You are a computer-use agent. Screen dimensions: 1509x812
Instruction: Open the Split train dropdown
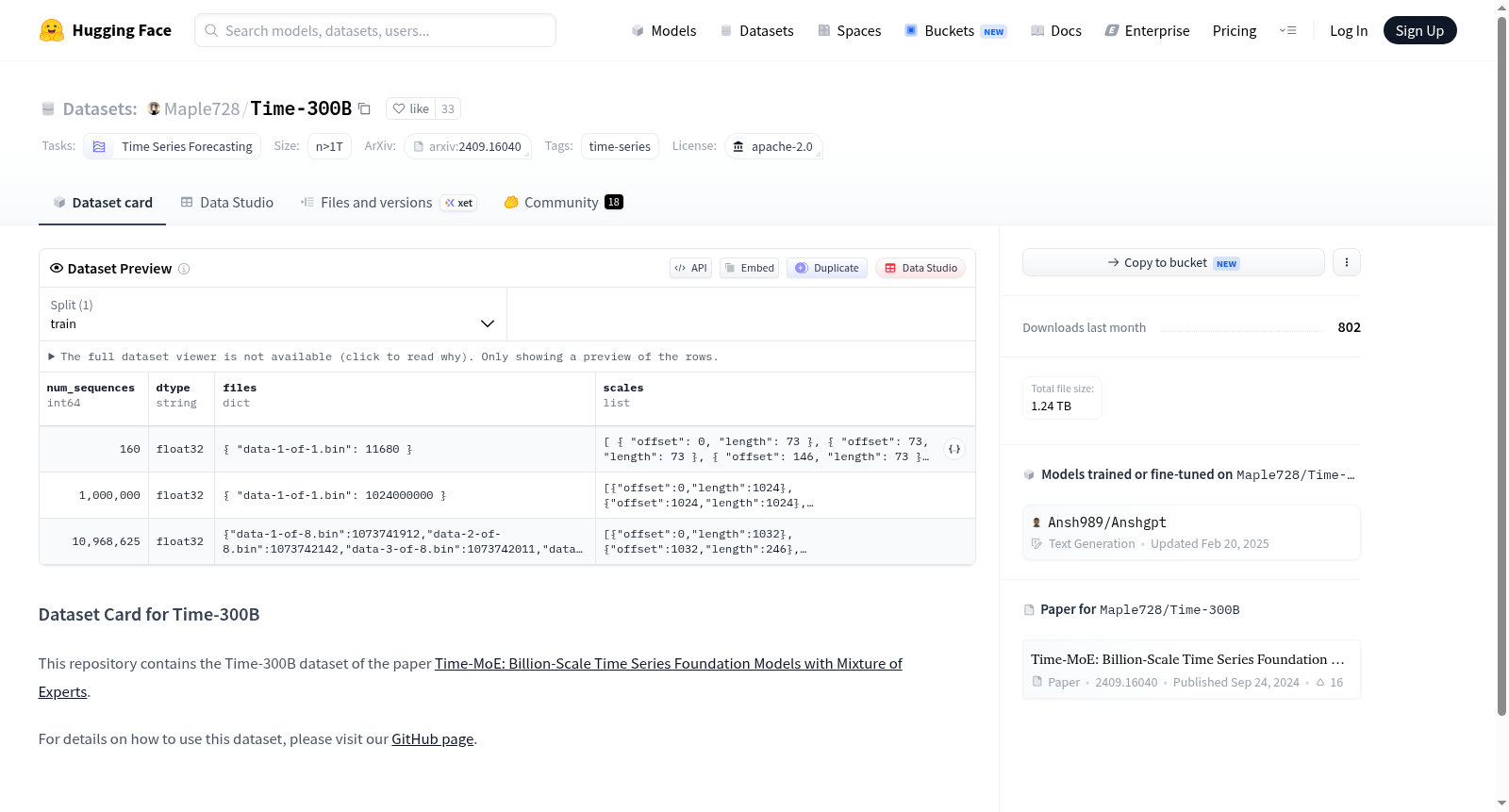[273, 314]
